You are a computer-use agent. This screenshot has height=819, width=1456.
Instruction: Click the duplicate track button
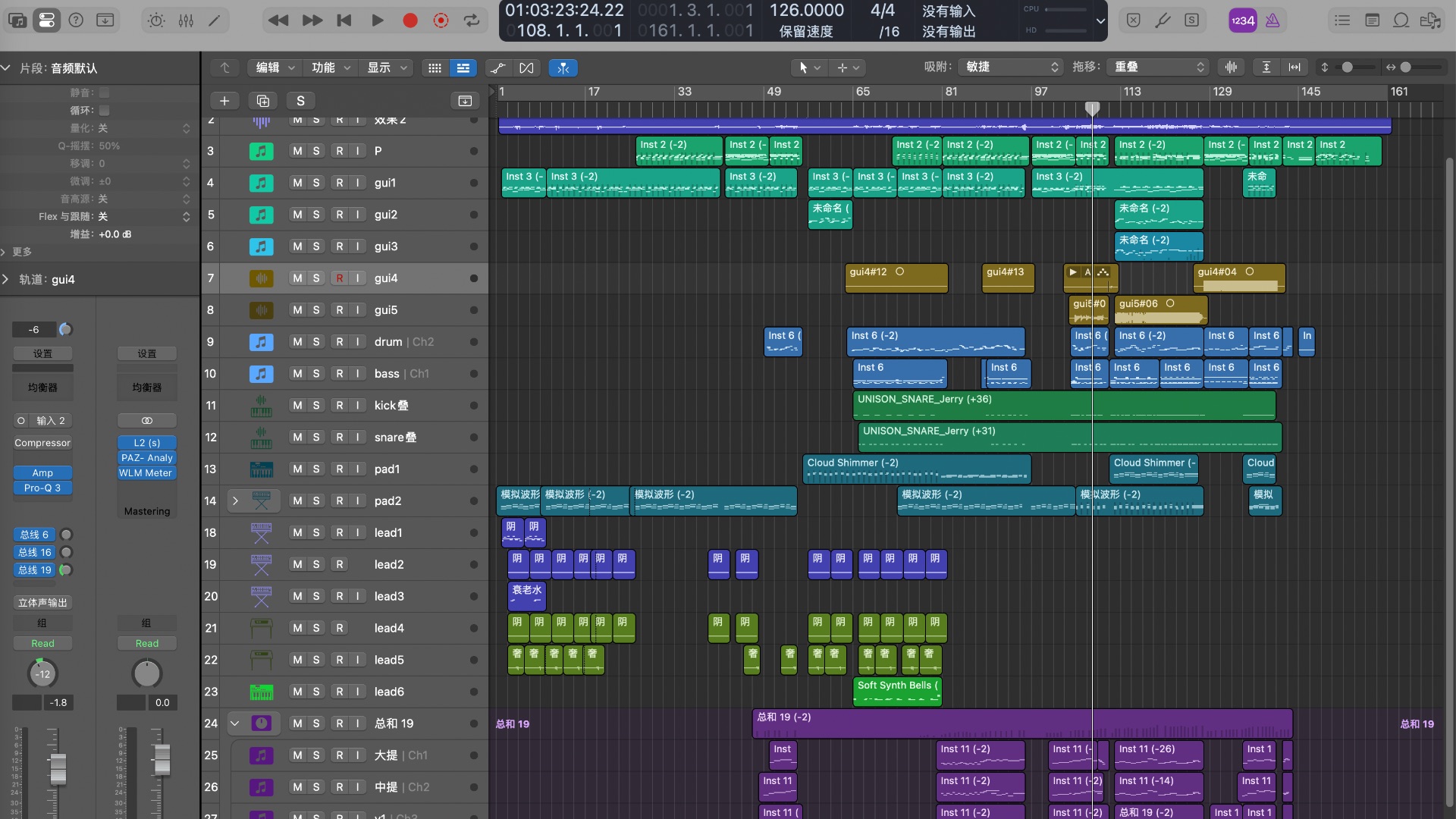coord(262,100)
